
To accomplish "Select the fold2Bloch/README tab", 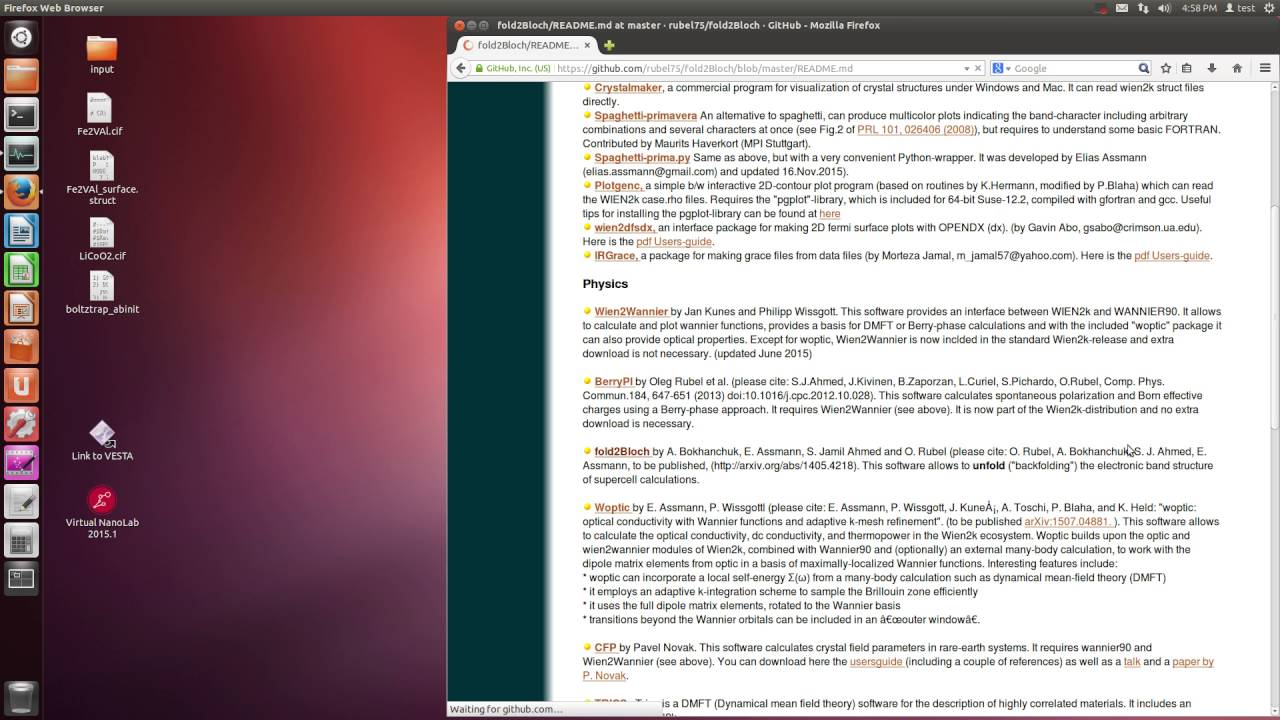I will (x=527, y=45).
